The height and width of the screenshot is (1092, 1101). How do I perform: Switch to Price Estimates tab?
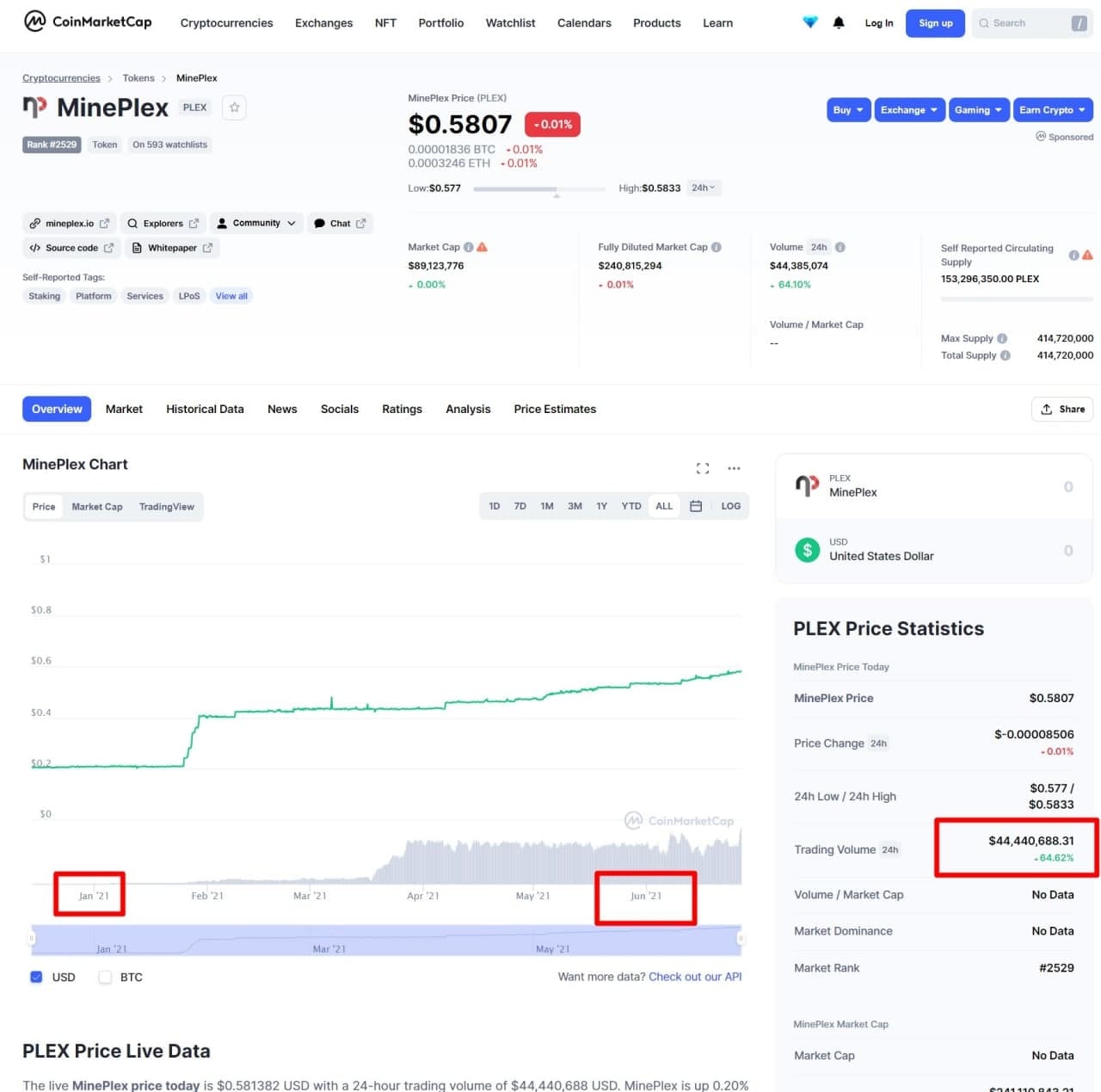(555, 409)
